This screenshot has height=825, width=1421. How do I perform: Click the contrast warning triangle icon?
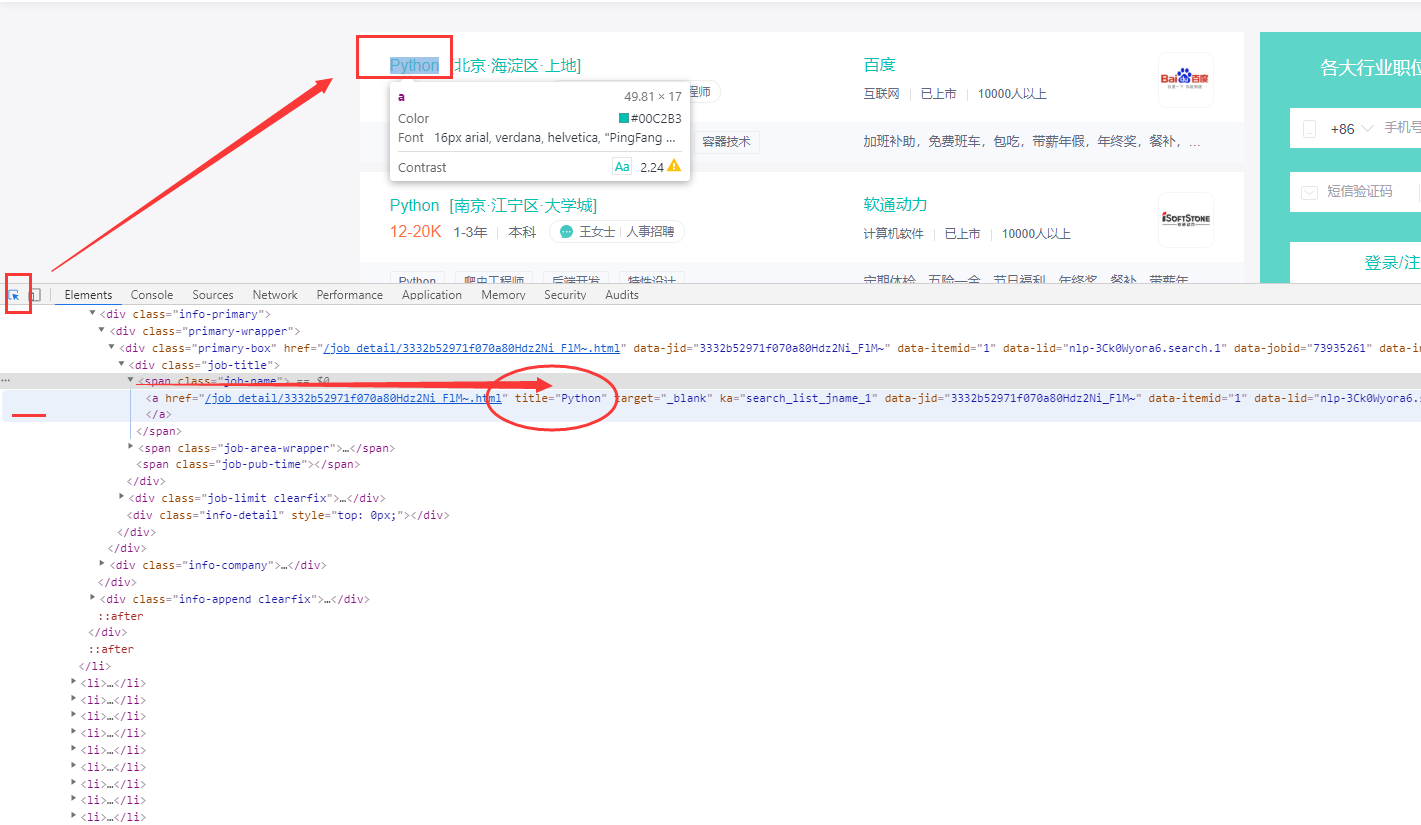coord(674,167)
